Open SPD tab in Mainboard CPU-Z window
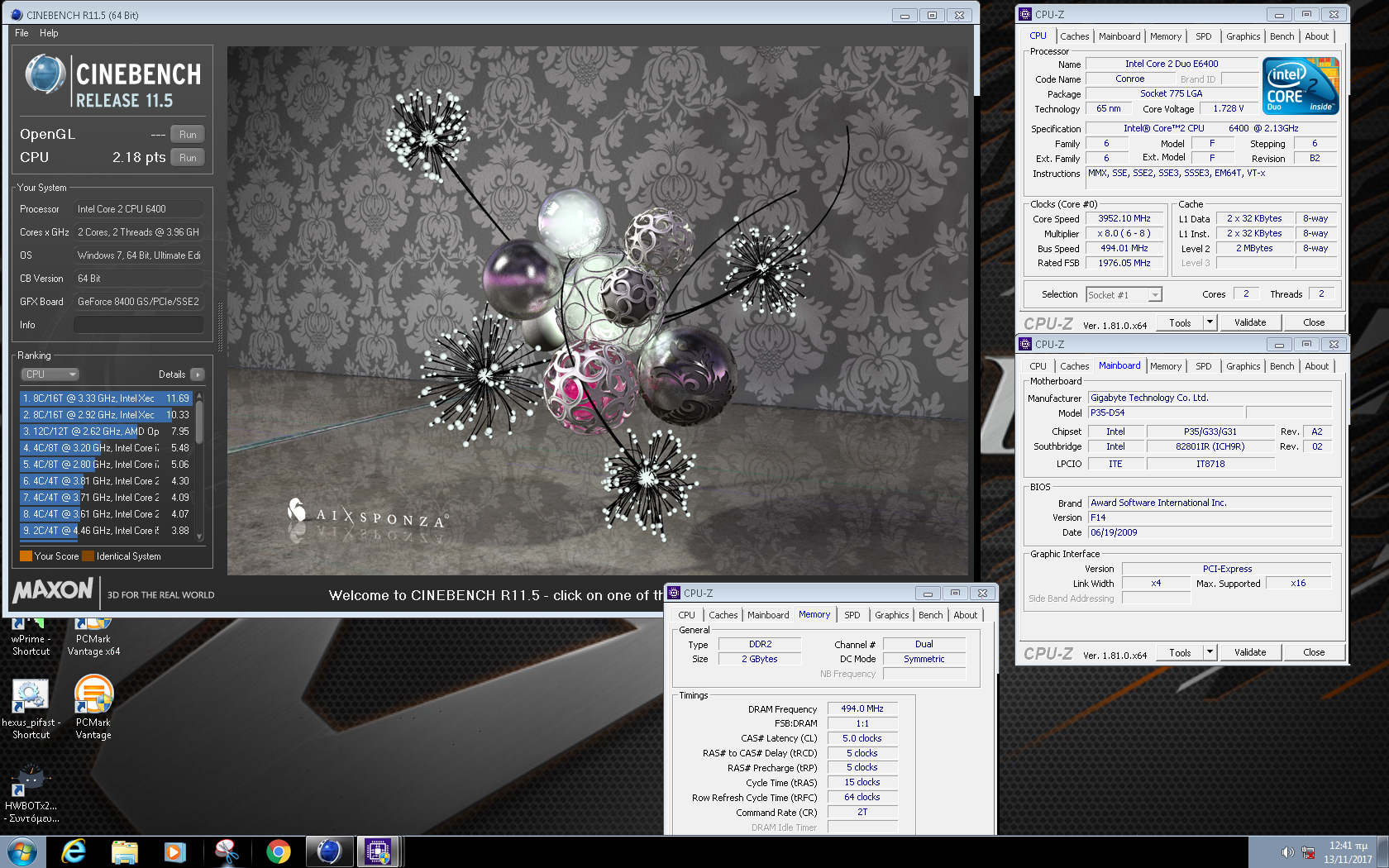1389x868 pixels. [1203, 366]
